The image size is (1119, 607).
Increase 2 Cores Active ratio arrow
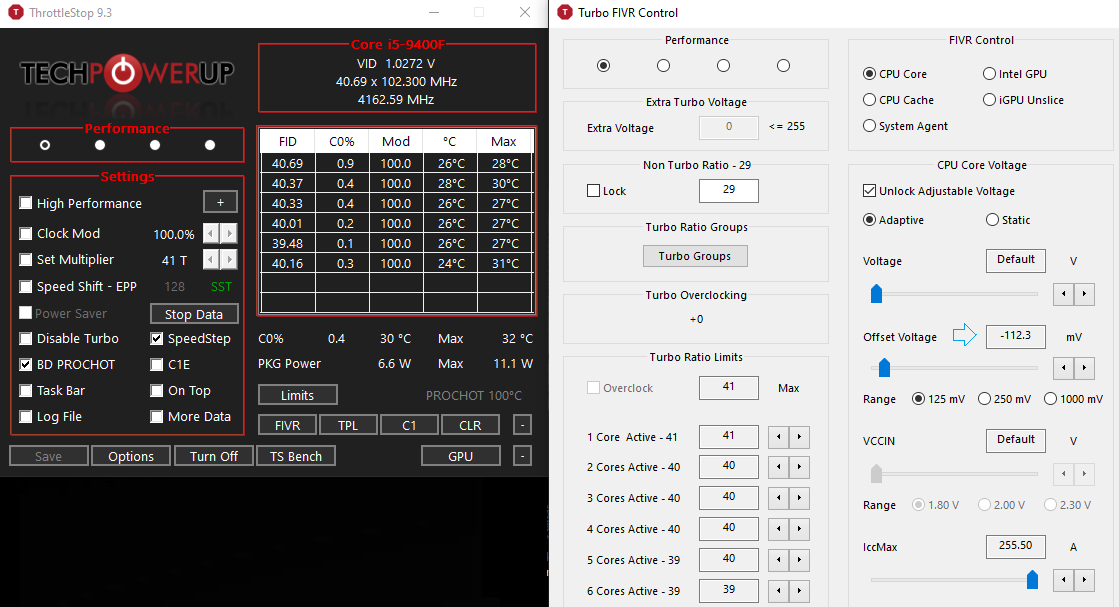click(x=799, y=467)
